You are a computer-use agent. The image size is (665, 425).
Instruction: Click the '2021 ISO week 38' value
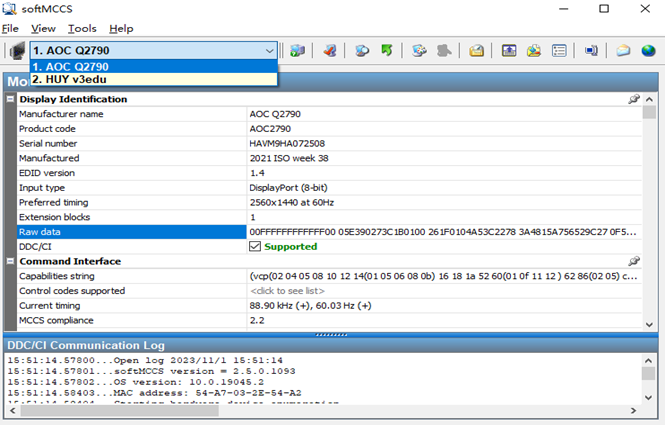[289, 158]
